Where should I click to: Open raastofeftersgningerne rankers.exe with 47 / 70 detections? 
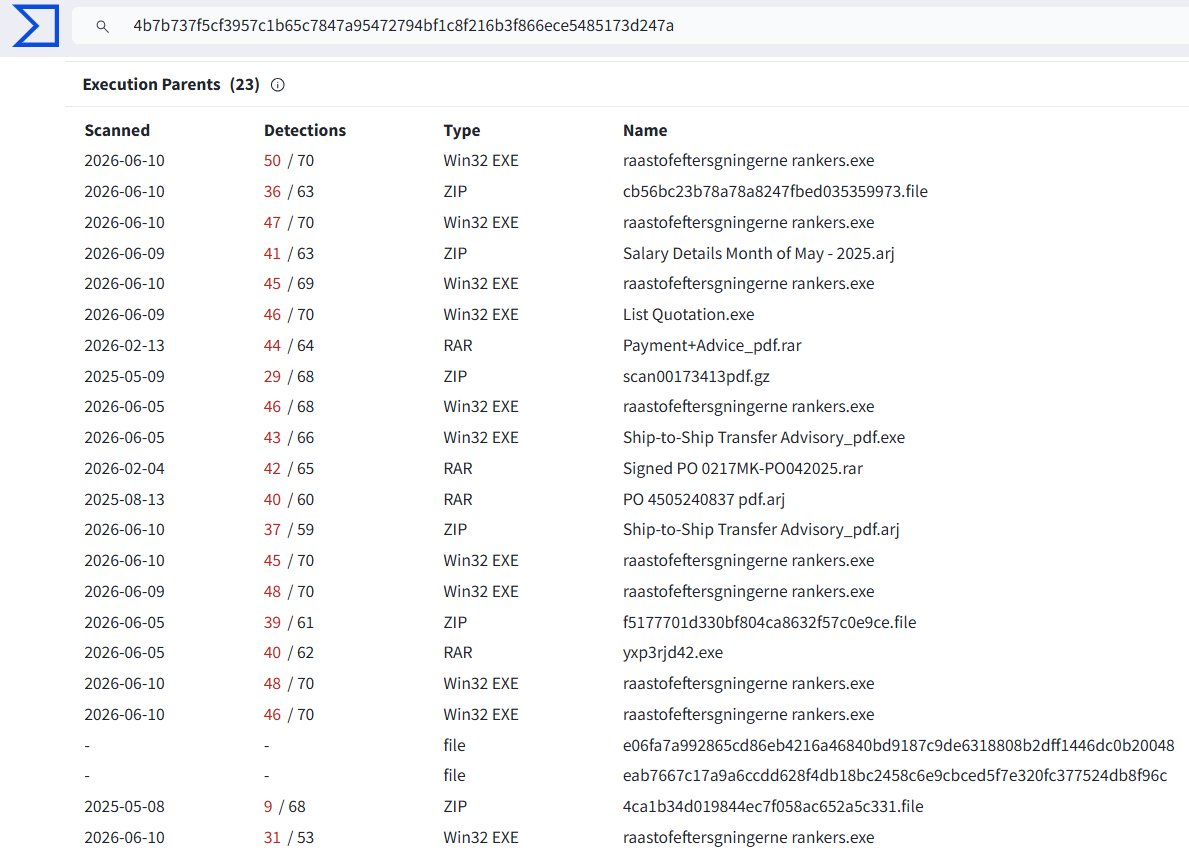(x=748, y=223)
